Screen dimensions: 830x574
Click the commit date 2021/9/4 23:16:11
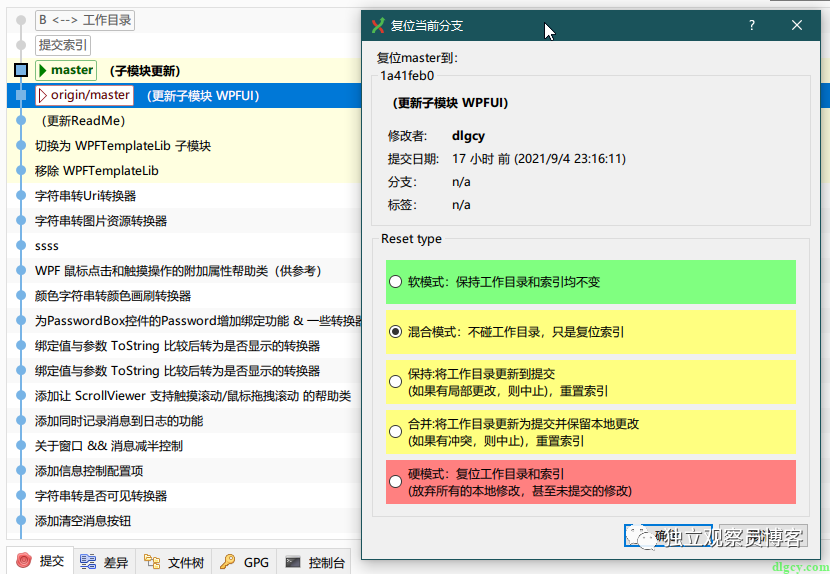point(570,159)
